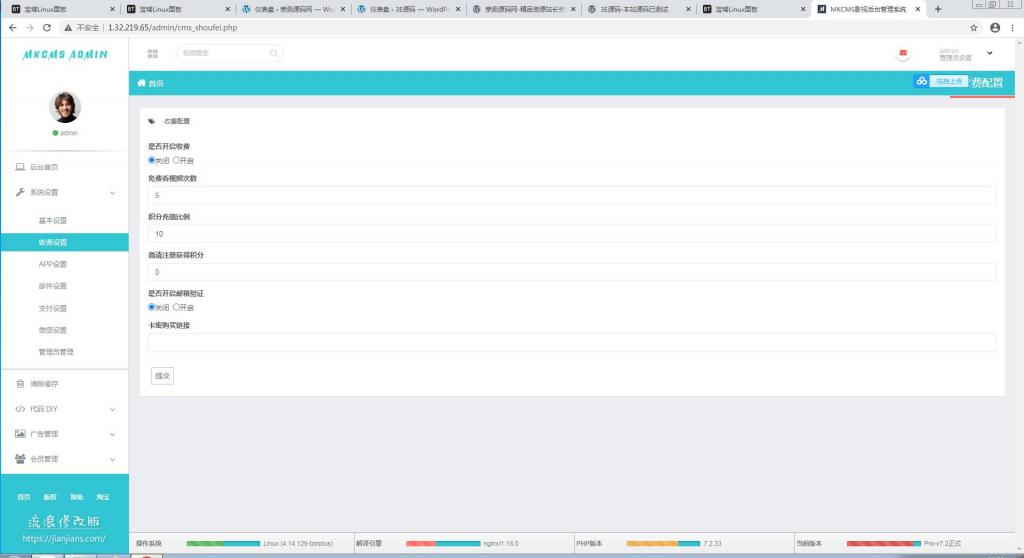Image resolution: width=1024 pixels, height=558 pixels.
Task: Click the grid menu icon beside search
Action: 152,53
